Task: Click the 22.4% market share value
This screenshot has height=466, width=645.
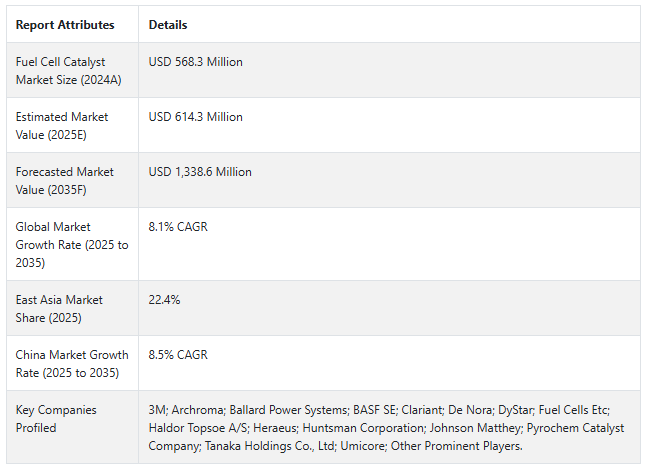Action: [x=165, y=300]
